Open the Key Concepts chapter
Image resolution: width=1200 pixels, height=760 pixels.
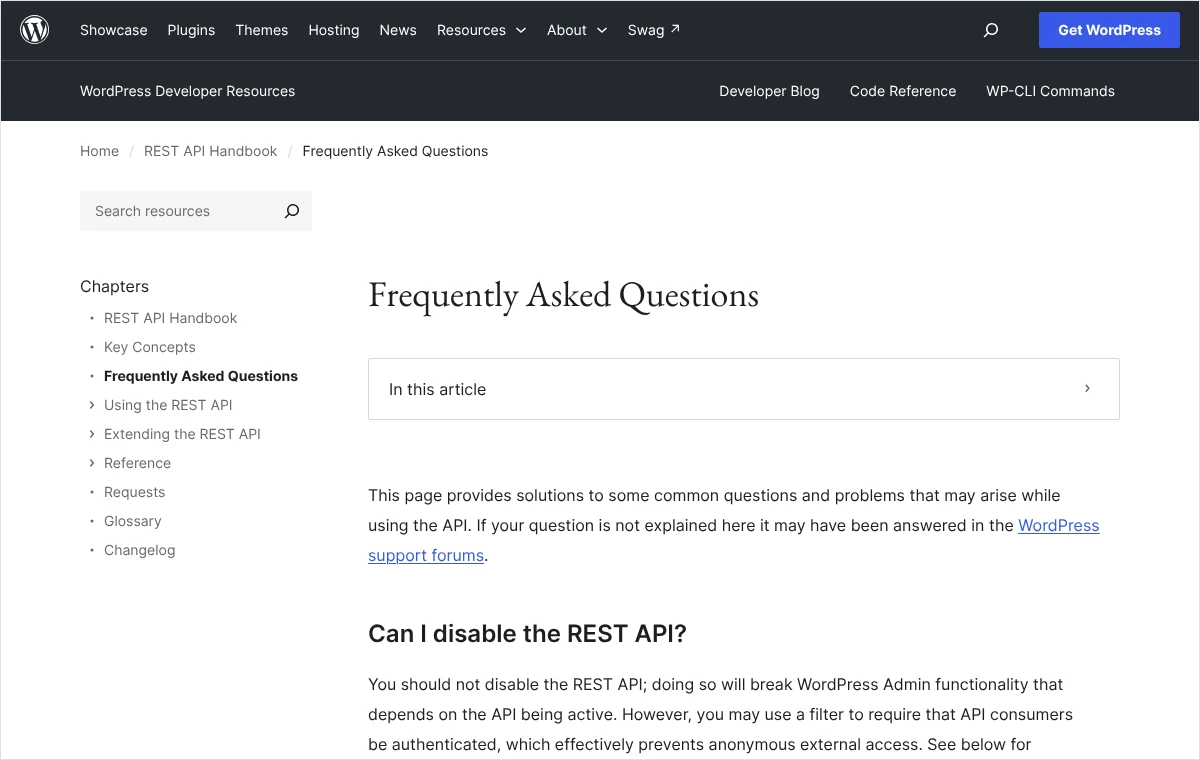tap(150, 347)
